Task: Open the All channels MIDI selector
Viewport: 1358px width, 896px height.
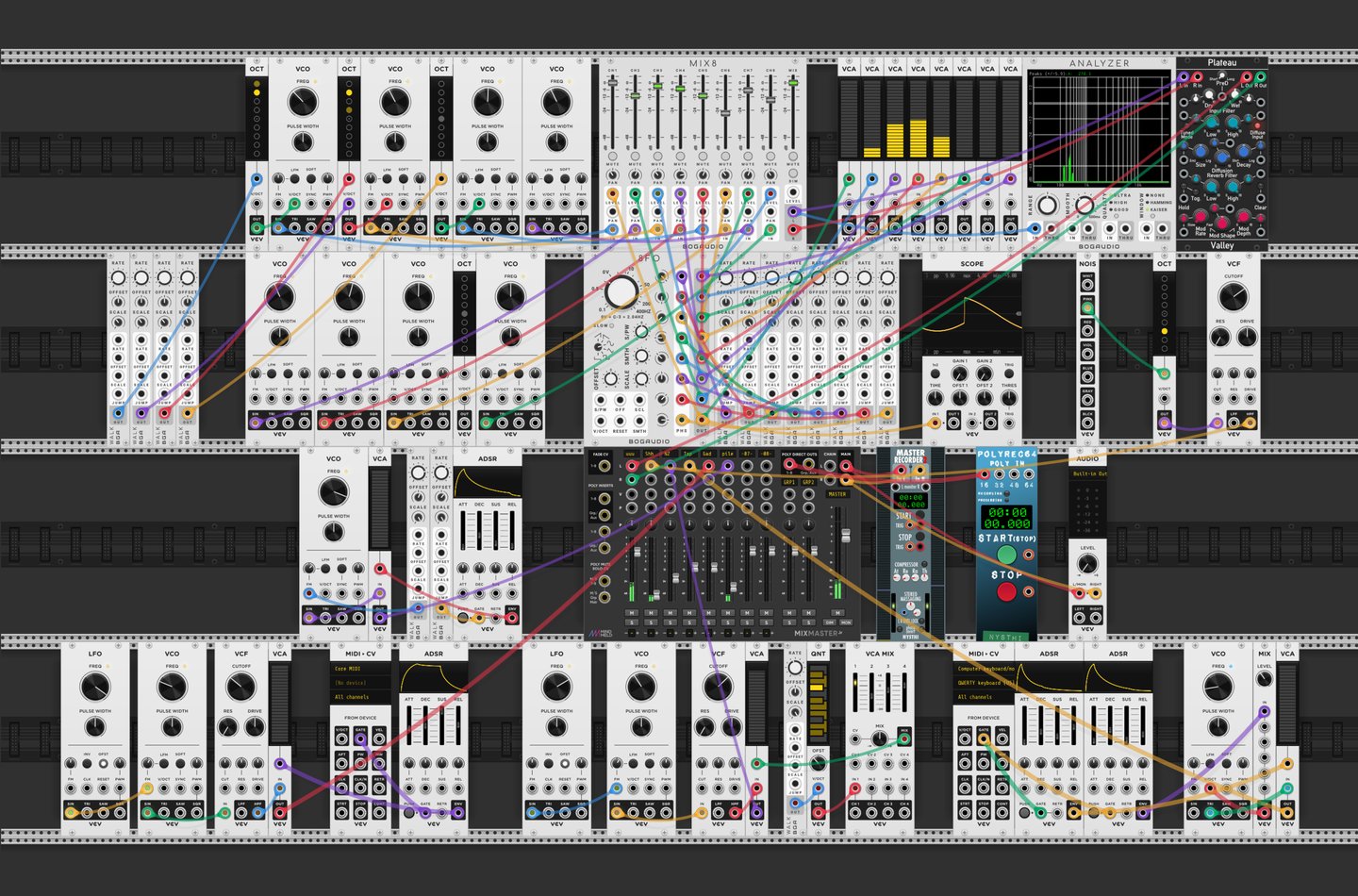Action: click(x=360, y=697)
